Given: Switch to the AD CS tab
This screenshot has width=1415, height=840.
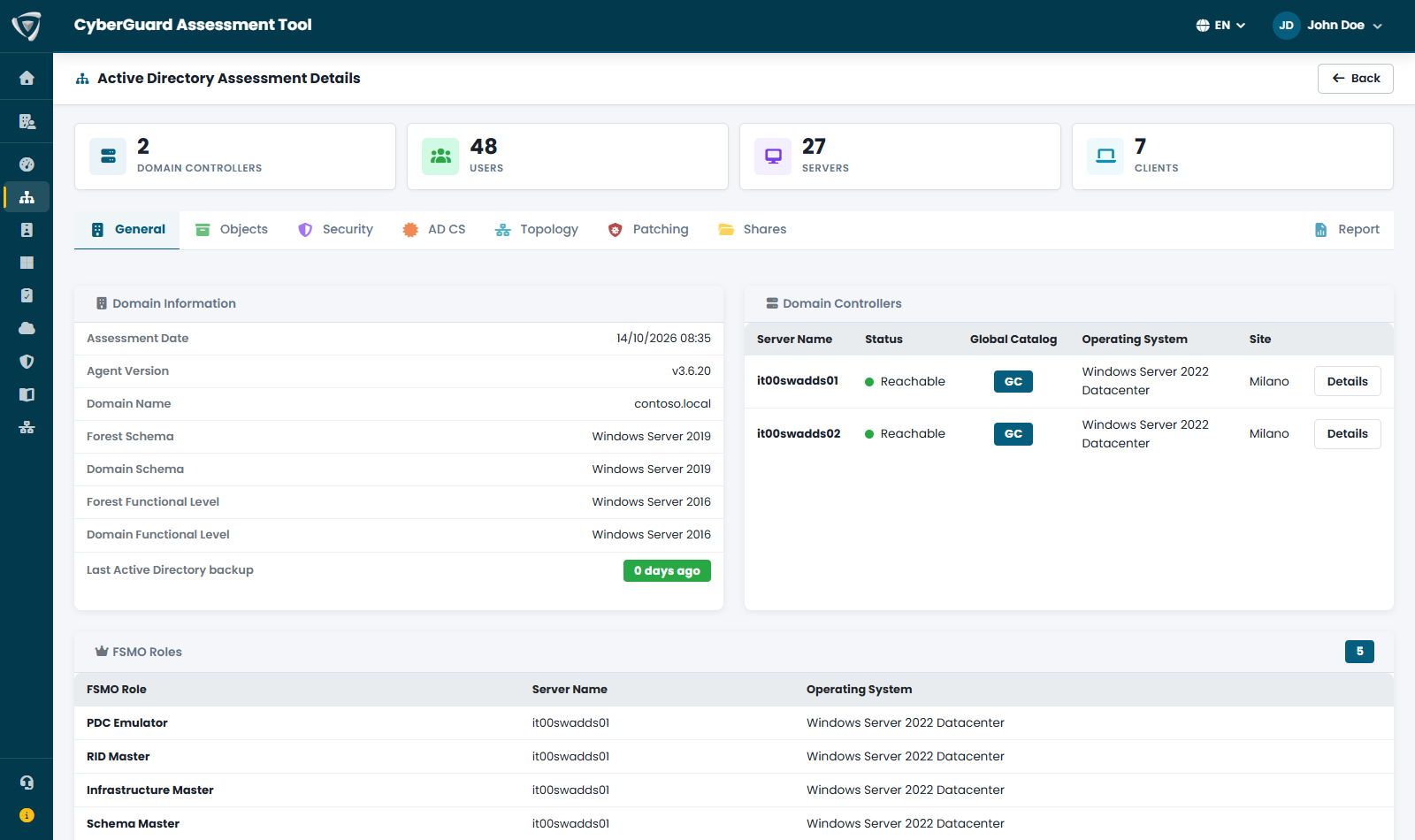Looking at the screenshot, I should pyautogui.click(x=433, y=230).
